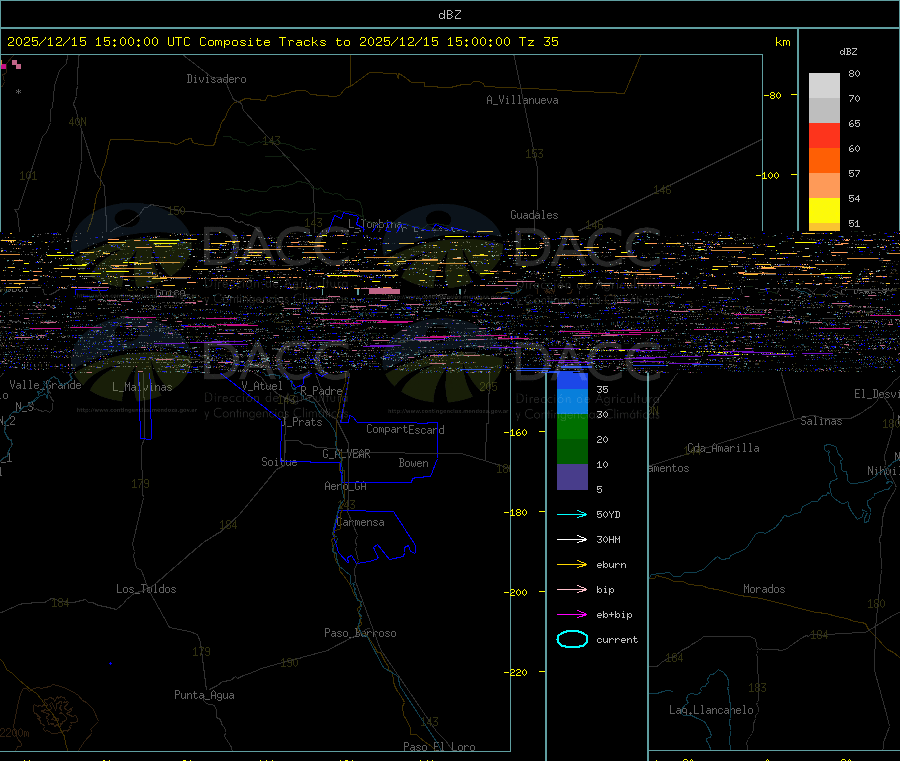
Task: Select the magenta eb+bip arrow symbol
Action: (572, 615)
